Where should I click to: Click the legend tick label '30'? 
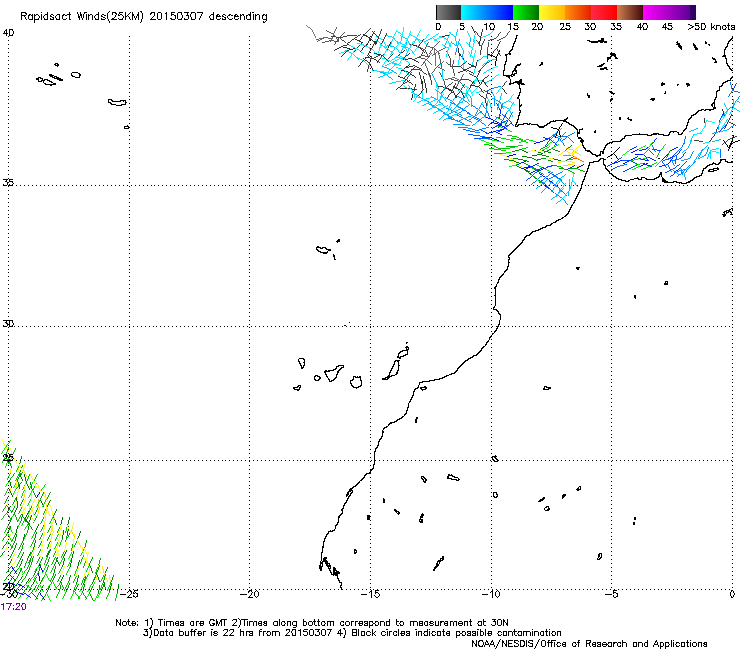pos(590,26)
